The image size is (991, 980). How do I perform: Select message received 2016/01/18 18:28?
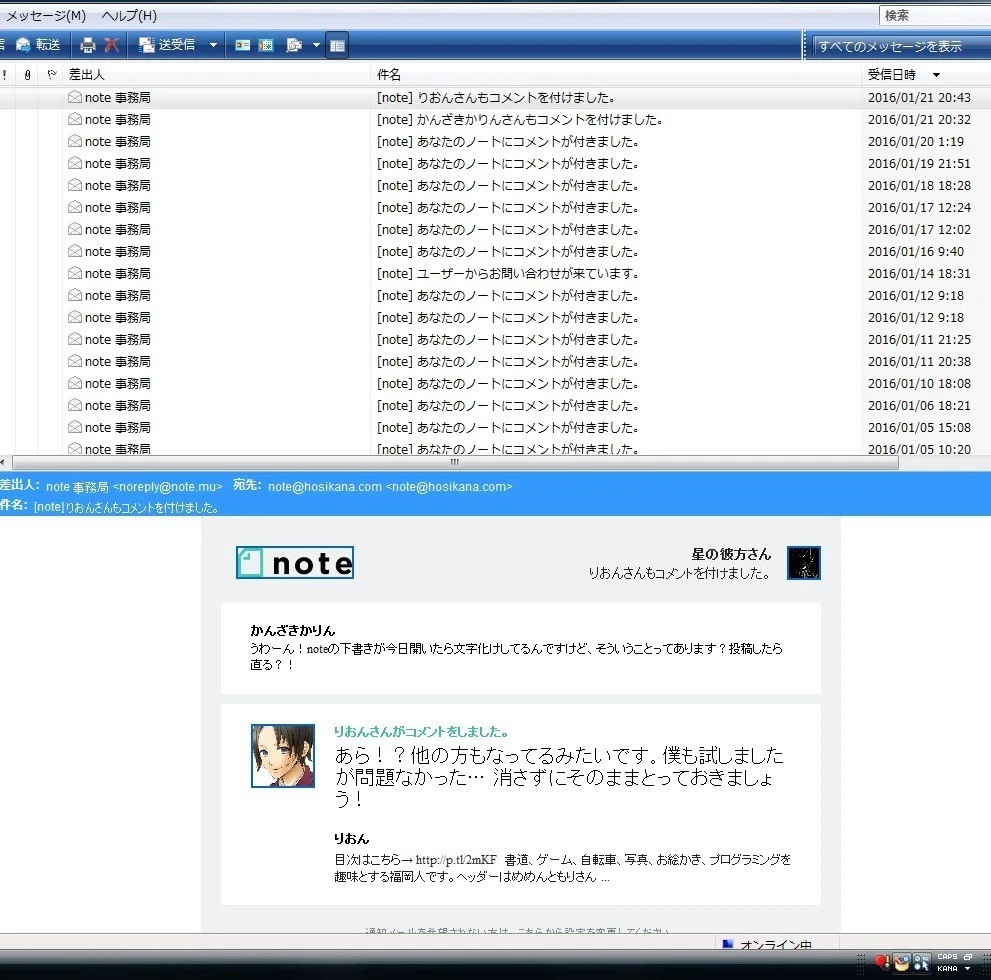496,186
